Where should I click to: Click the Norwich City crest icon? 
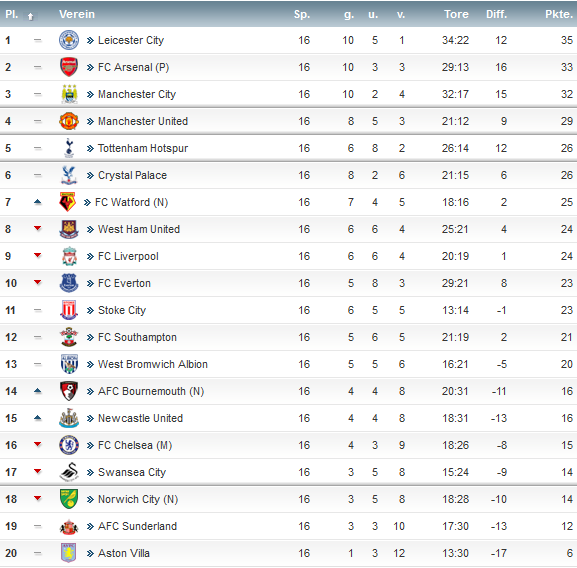pyautogui.click(x=69, y=499)
